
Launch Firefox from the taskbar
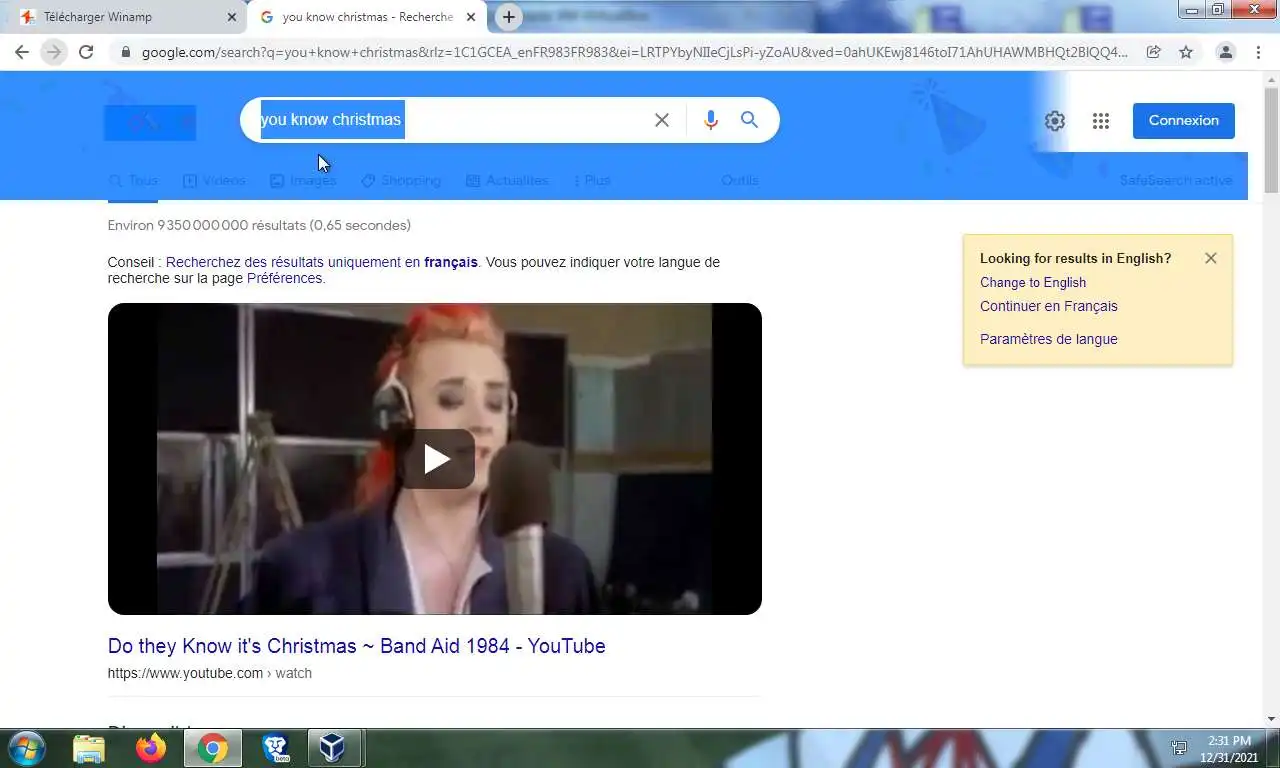pyautogui.click(x=151, y=748)
